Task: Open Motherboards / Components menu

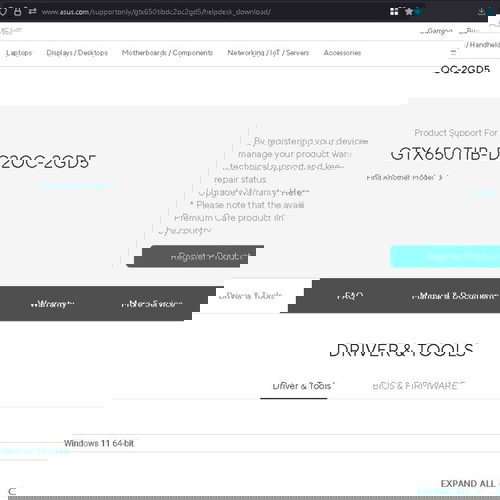Action: coord(167,53)
